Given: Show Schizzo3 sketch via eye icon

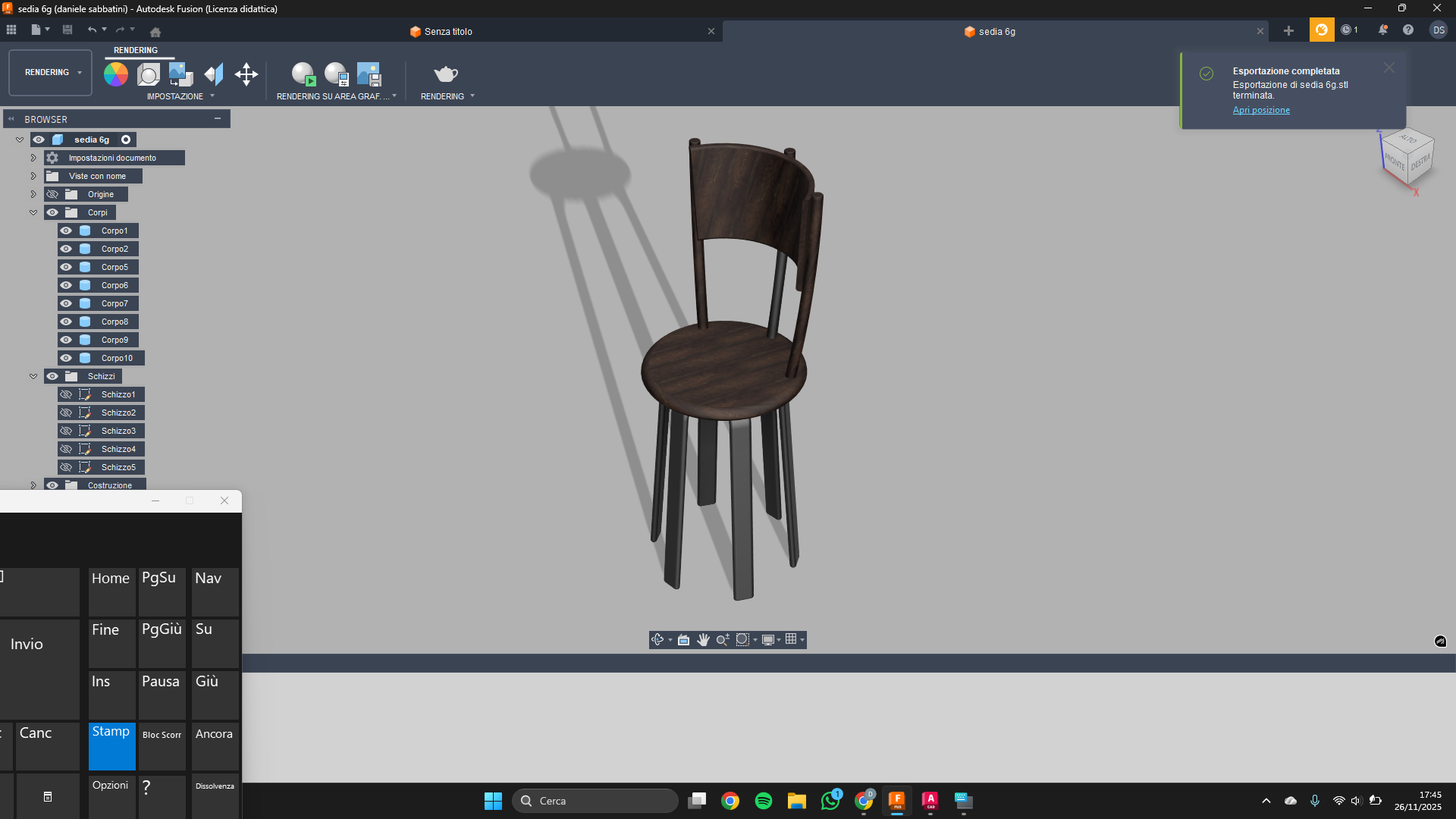Looking at the screenshot, I should [67, 431].
